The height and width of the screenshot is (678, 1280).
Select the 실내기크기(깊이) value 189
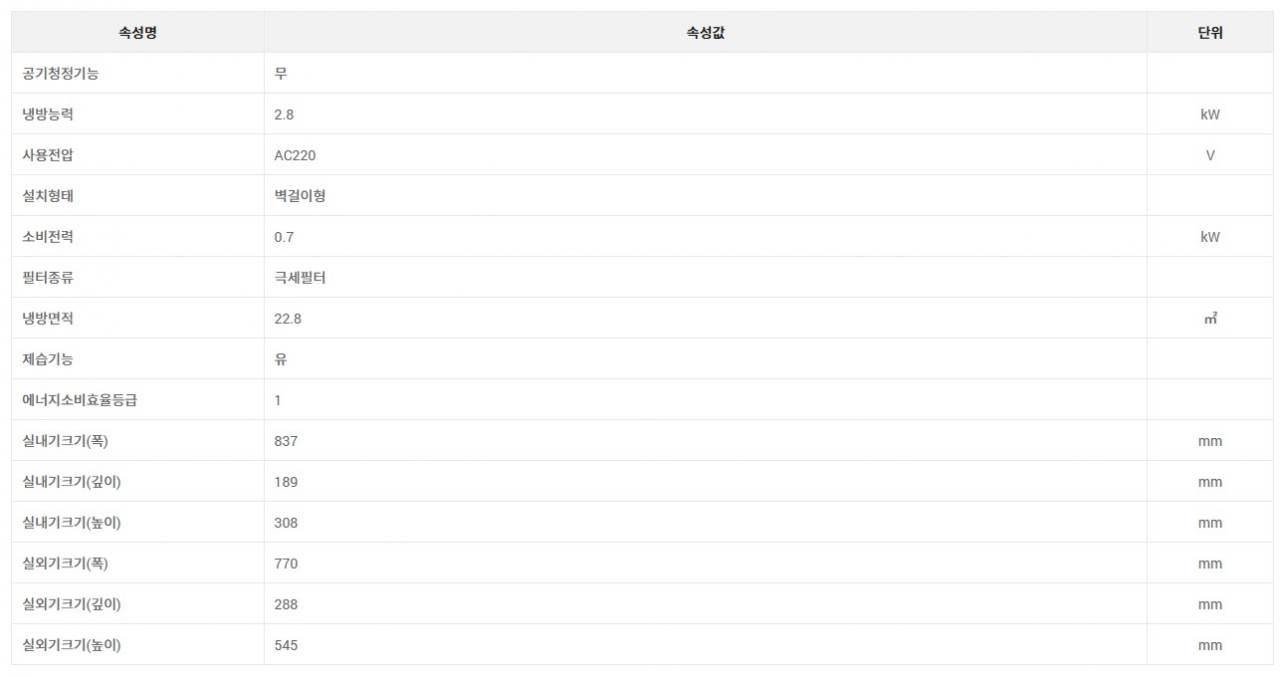click(x=286, y=482)
